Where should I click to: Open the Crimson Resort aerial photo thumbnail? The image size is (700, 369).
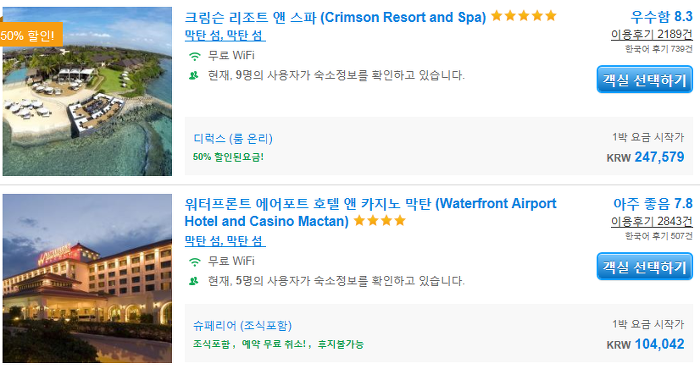pos(87,91)
